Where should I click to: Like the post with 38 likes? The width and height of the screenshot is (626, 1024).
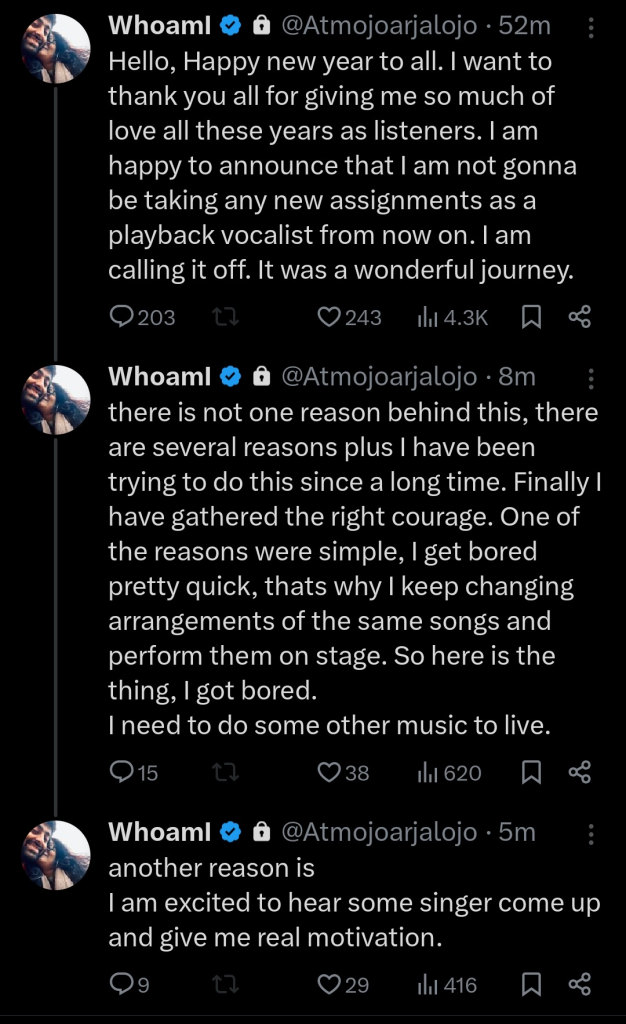329,772
